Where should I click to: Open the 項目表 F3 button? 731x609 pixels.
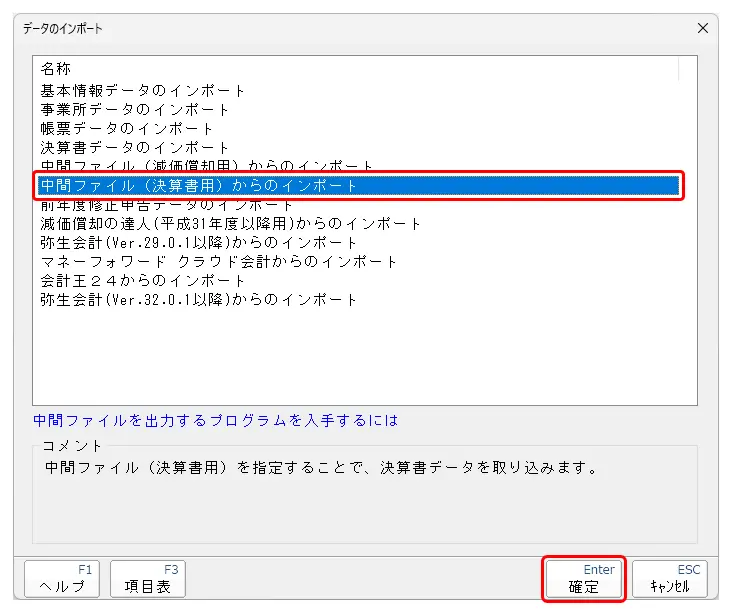coord(147,580)
